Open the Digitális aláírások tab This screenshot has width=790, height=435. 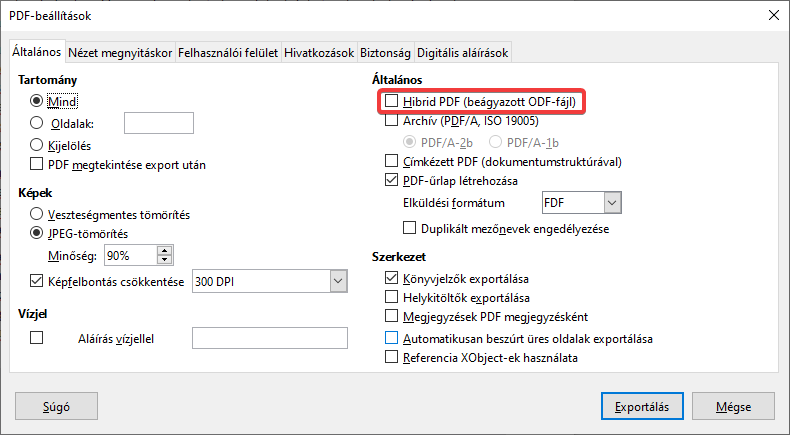click(x=462, y=52)
